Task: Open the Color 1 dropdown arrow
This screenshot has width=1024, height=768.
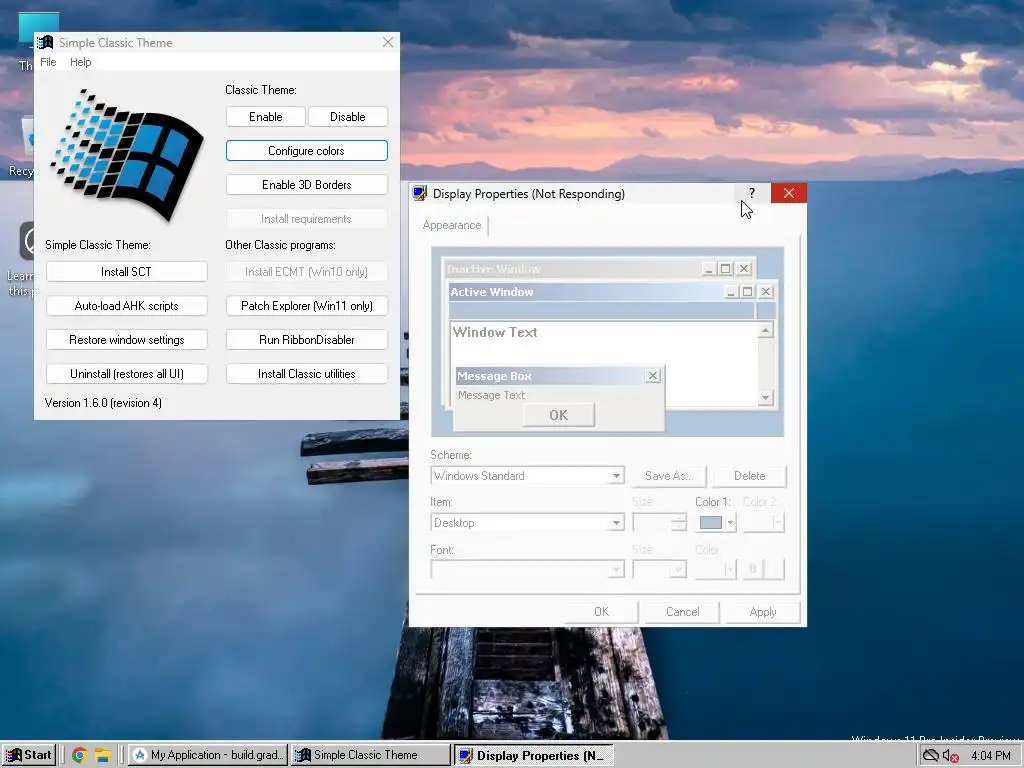Action: click(730, 523)
